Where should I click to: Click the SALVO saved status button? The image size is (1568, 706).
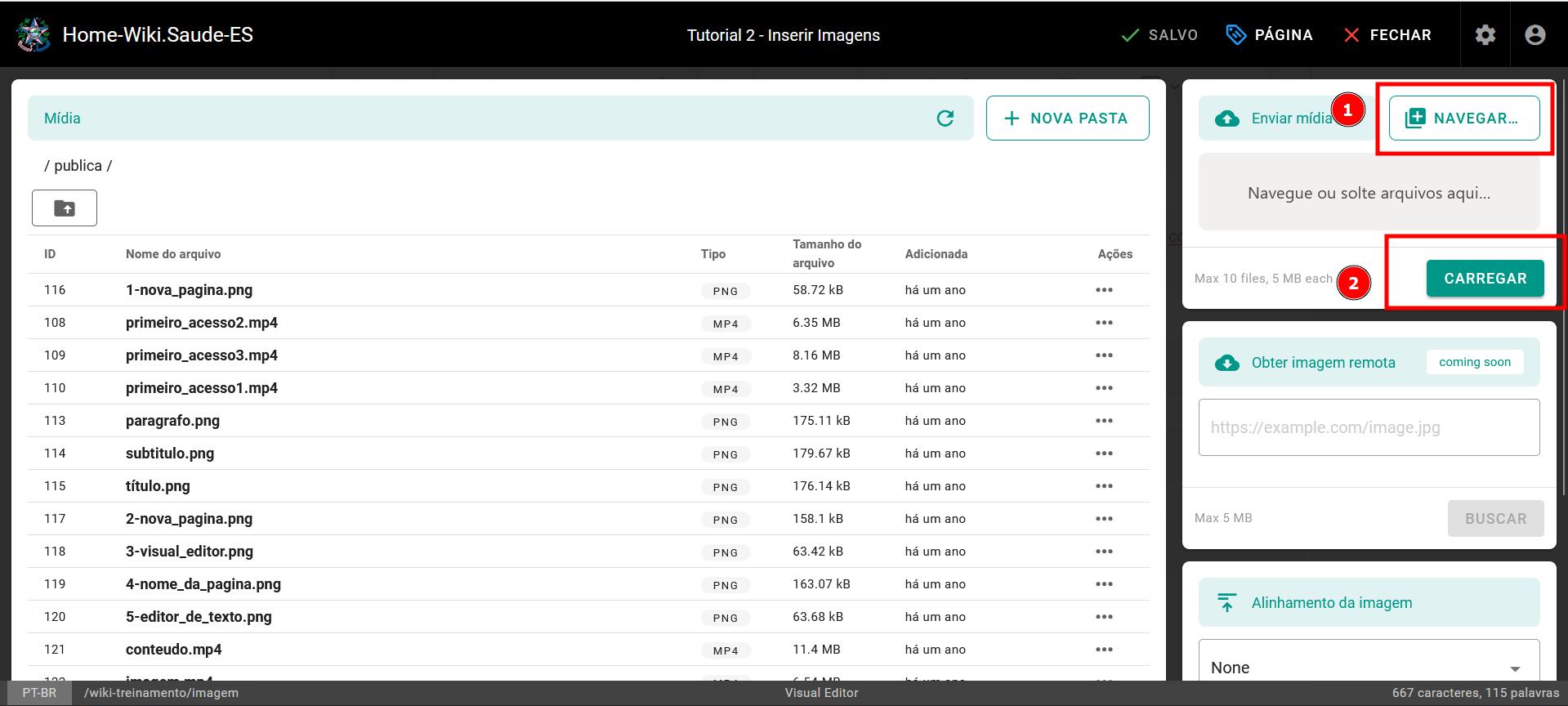(x=1159, y=35)
